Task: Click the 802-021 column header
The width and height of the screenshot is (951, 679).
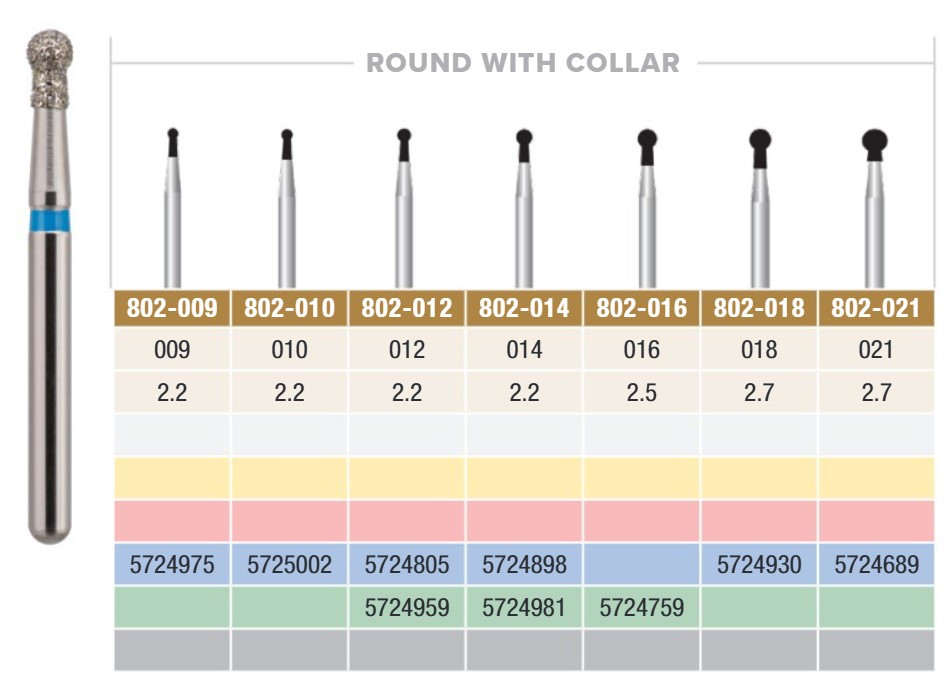Action: pyautogui.click(x=876, y=308)
